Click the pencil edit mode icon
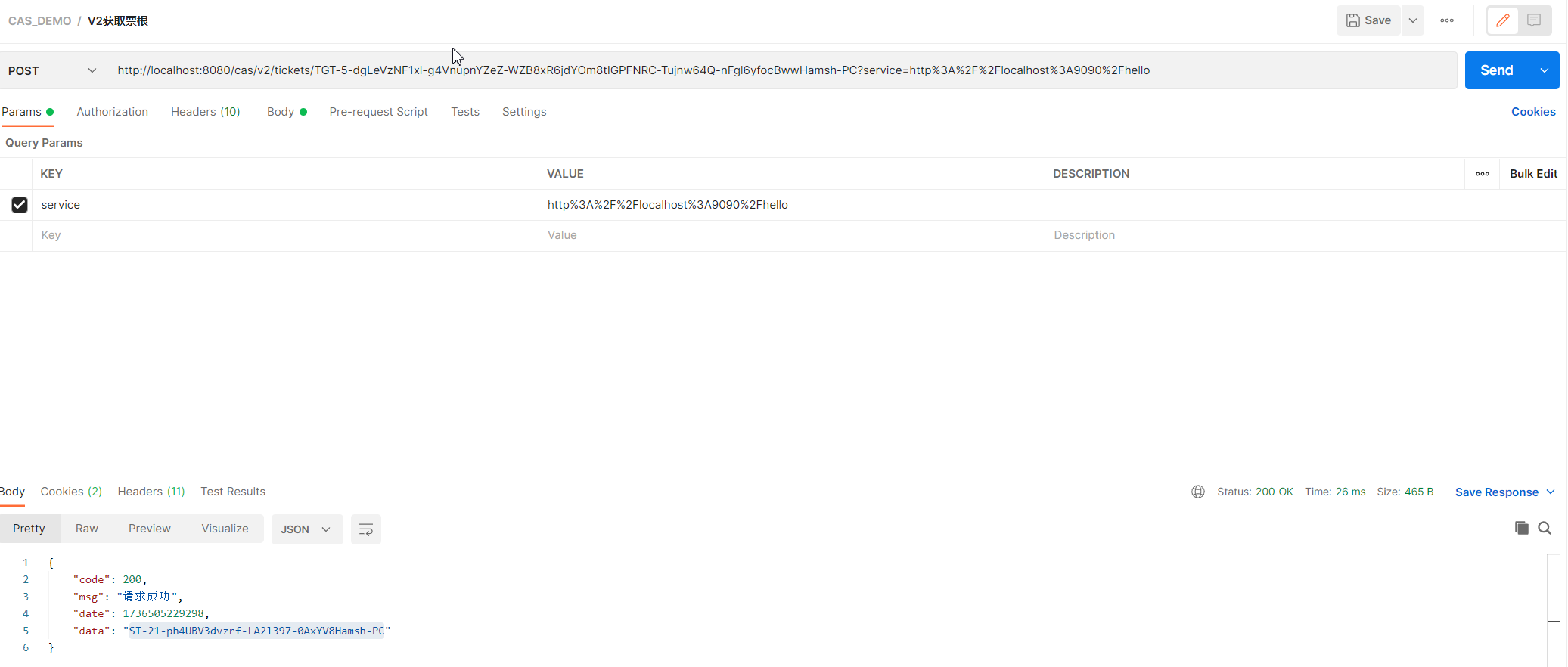 pos(1503,20)
